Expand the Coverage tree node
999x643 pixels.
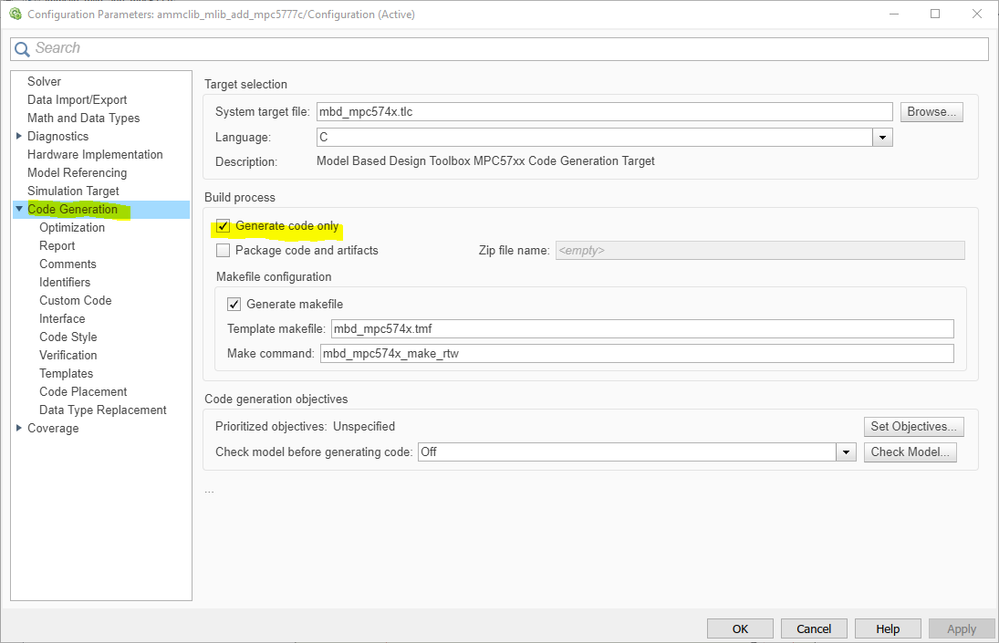pyautogui.click(x=18, y=428)
